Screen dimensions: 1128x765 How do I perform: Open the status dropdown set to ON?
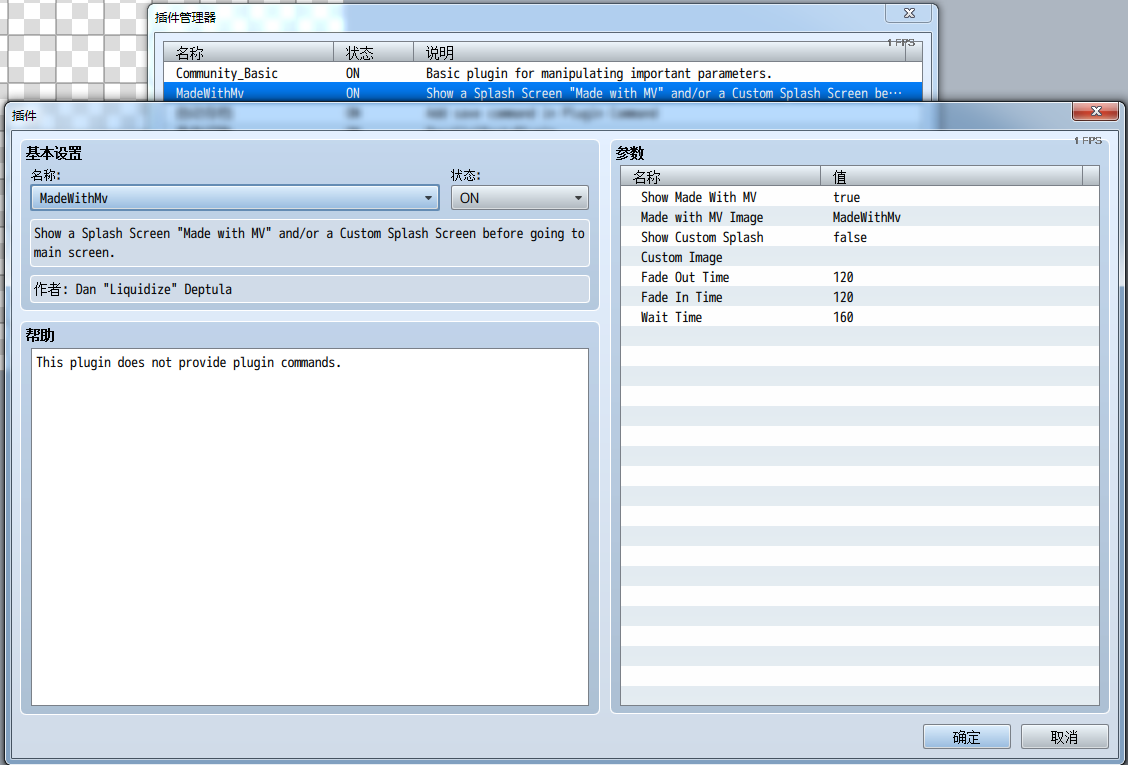coord(519,198)
